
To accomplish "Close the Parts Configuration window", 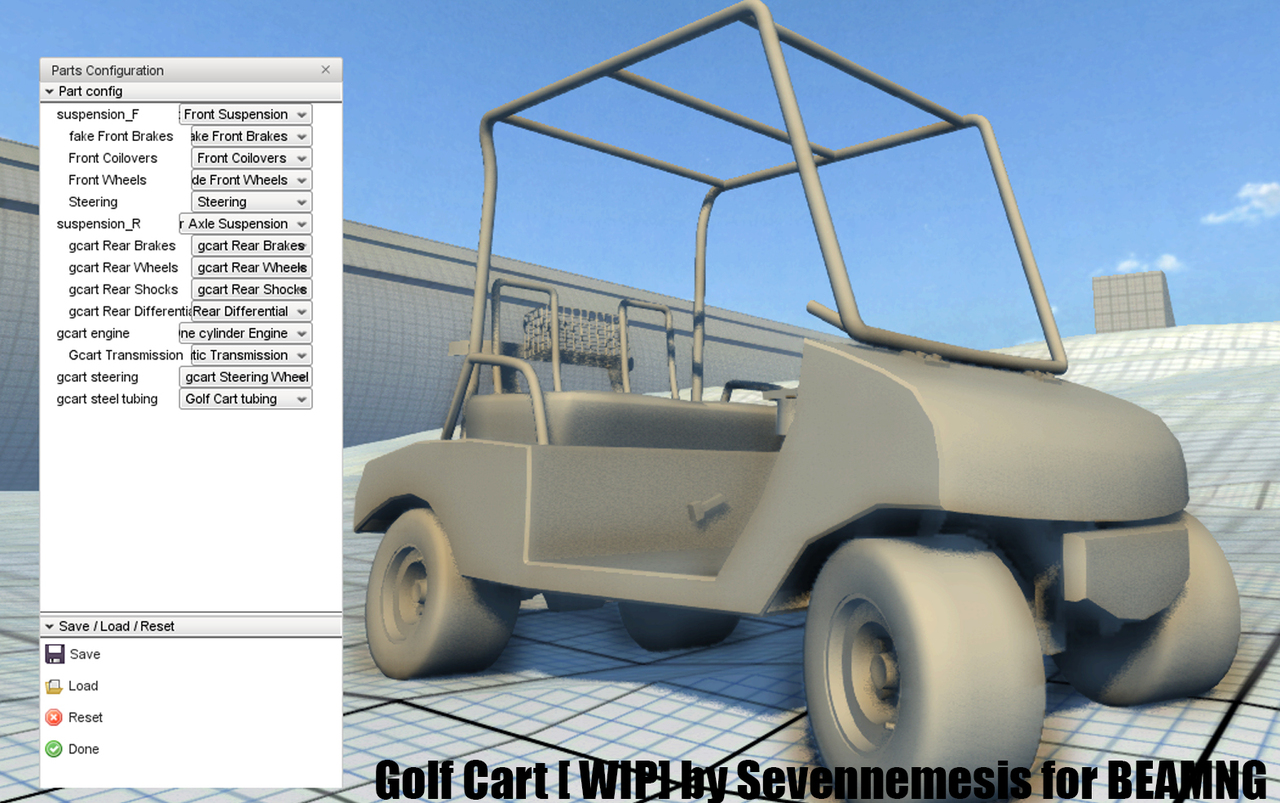I will coord(325,70).
